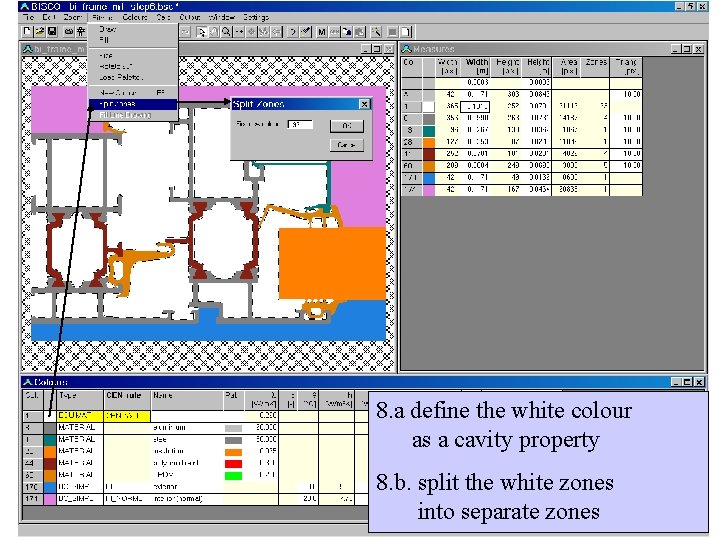Minimize the Colours window
This screenshot has height=540, width=720.
[x=676, y=382]
